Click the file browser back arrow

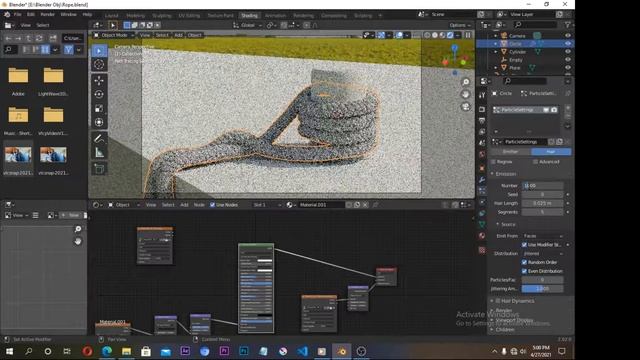[9, 38]
